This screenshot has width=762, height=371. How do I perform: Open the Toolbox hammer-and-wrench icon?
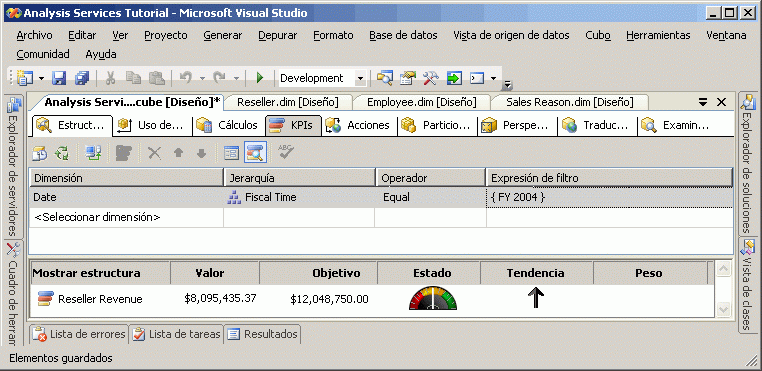[431, 78]
